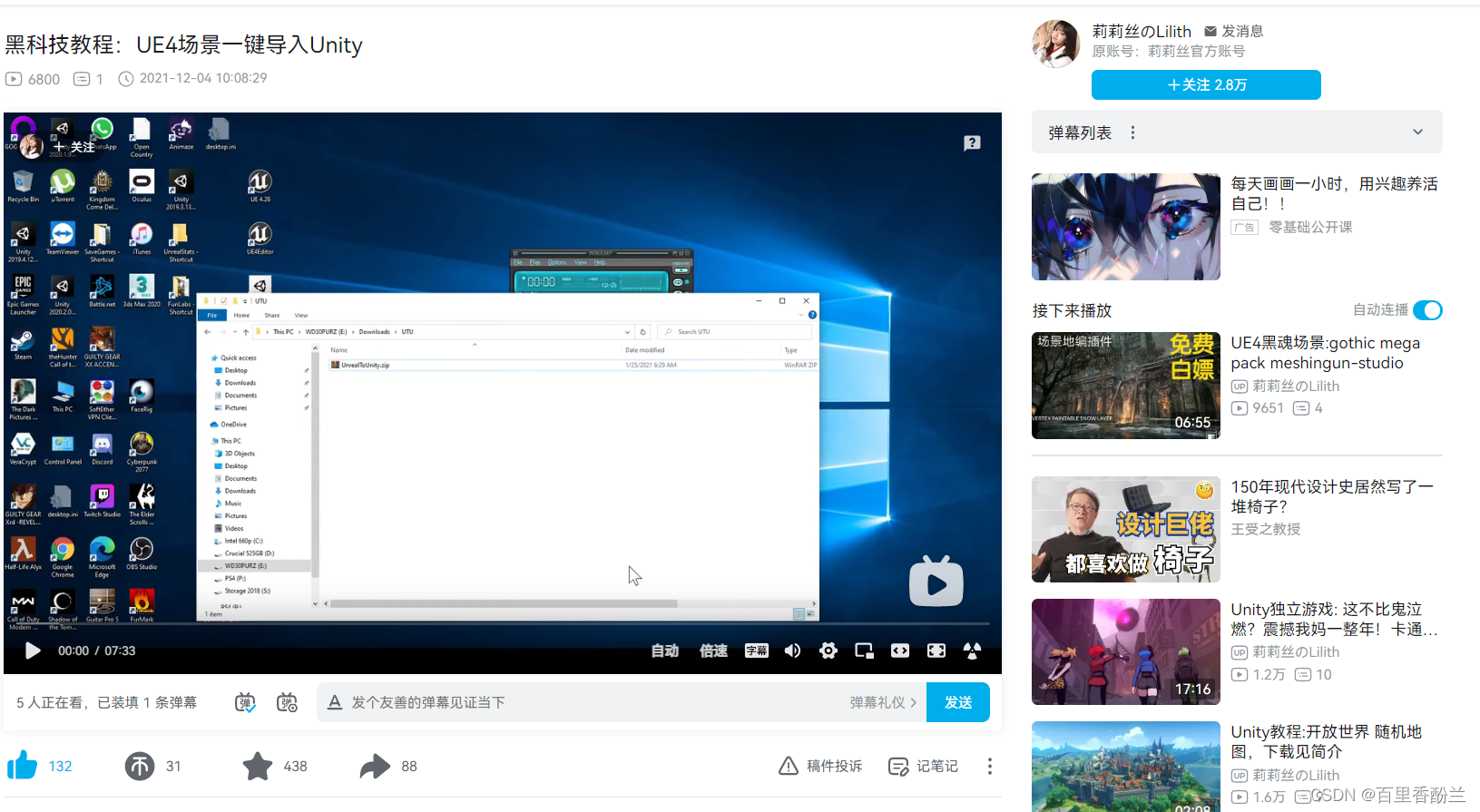Viewport: 1480px width, 812px height.
Task: Open 150年现代设计史 chair video title
Action: 1331,496
